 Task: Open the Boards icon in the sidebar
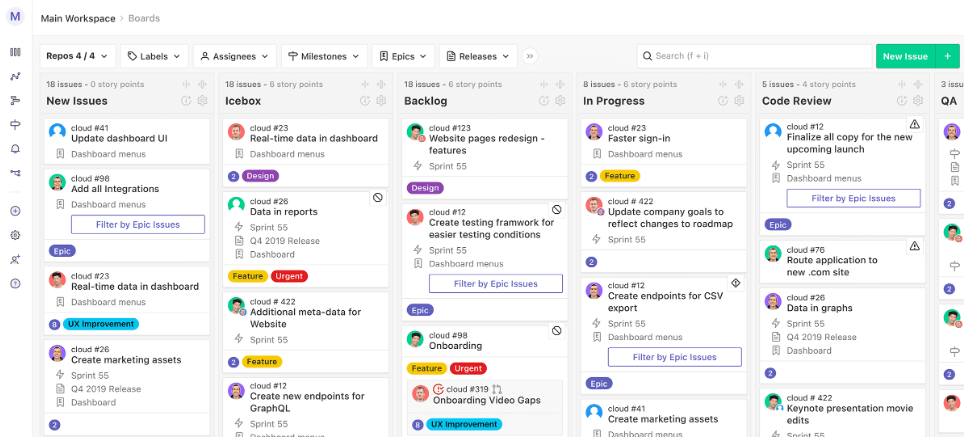click(x=15, y=52)
